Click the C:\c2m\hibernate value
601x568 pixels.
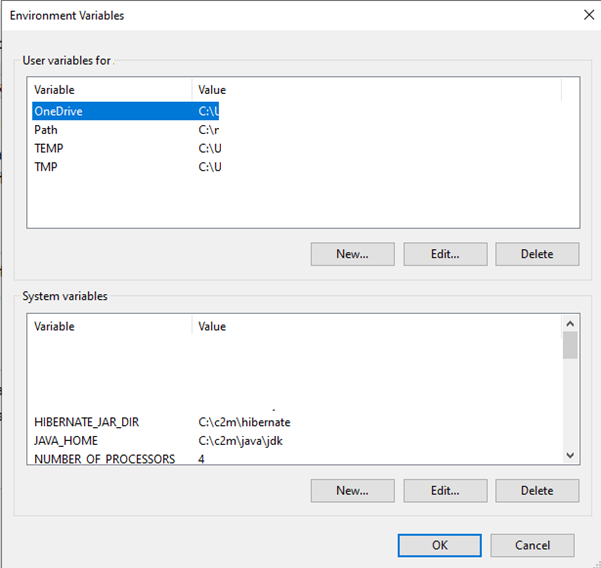pyautogui.click(x=244, y=422)
